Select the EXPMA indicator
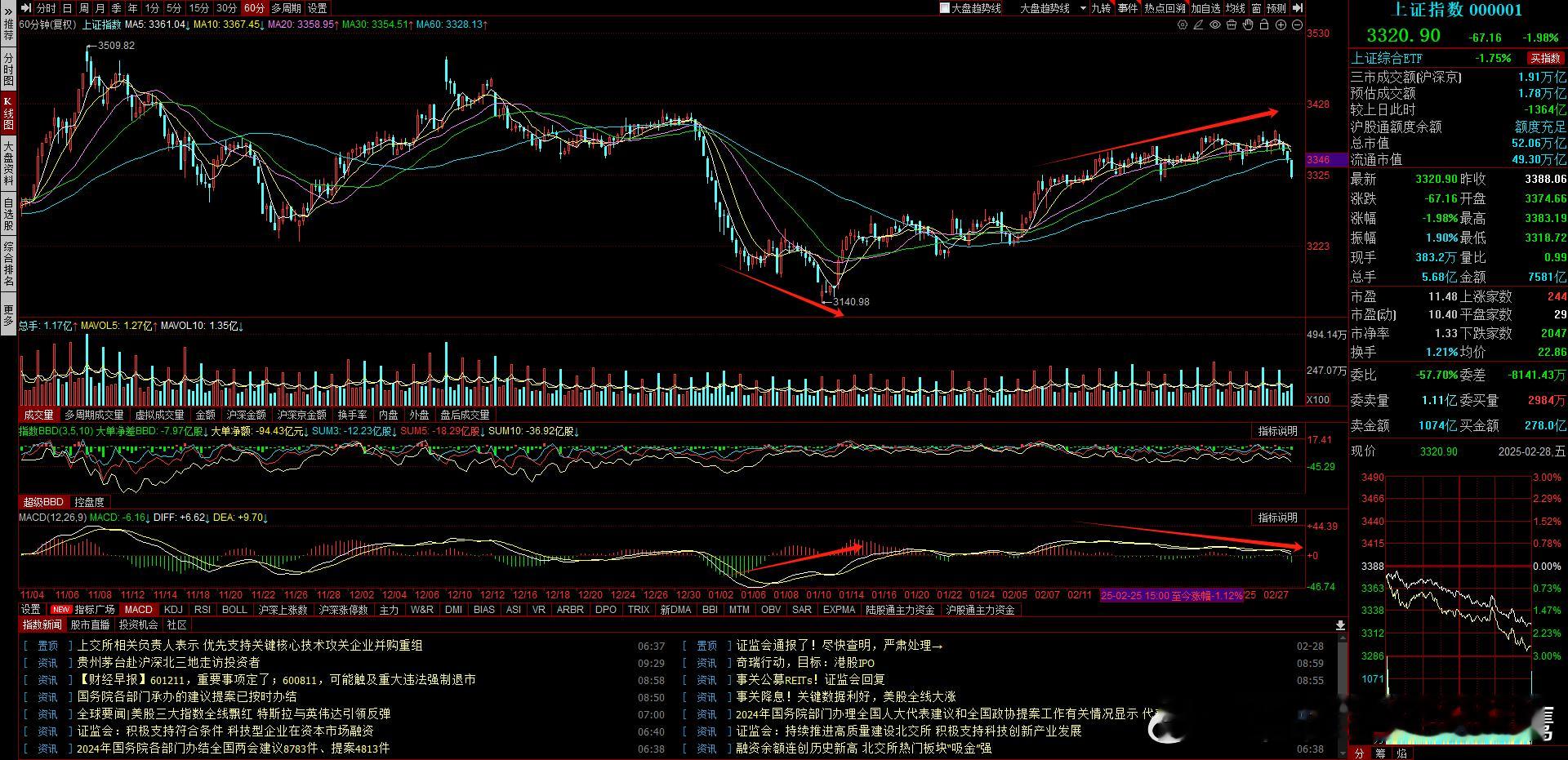This screenshot has width=1568, height=760. (839, 610)
